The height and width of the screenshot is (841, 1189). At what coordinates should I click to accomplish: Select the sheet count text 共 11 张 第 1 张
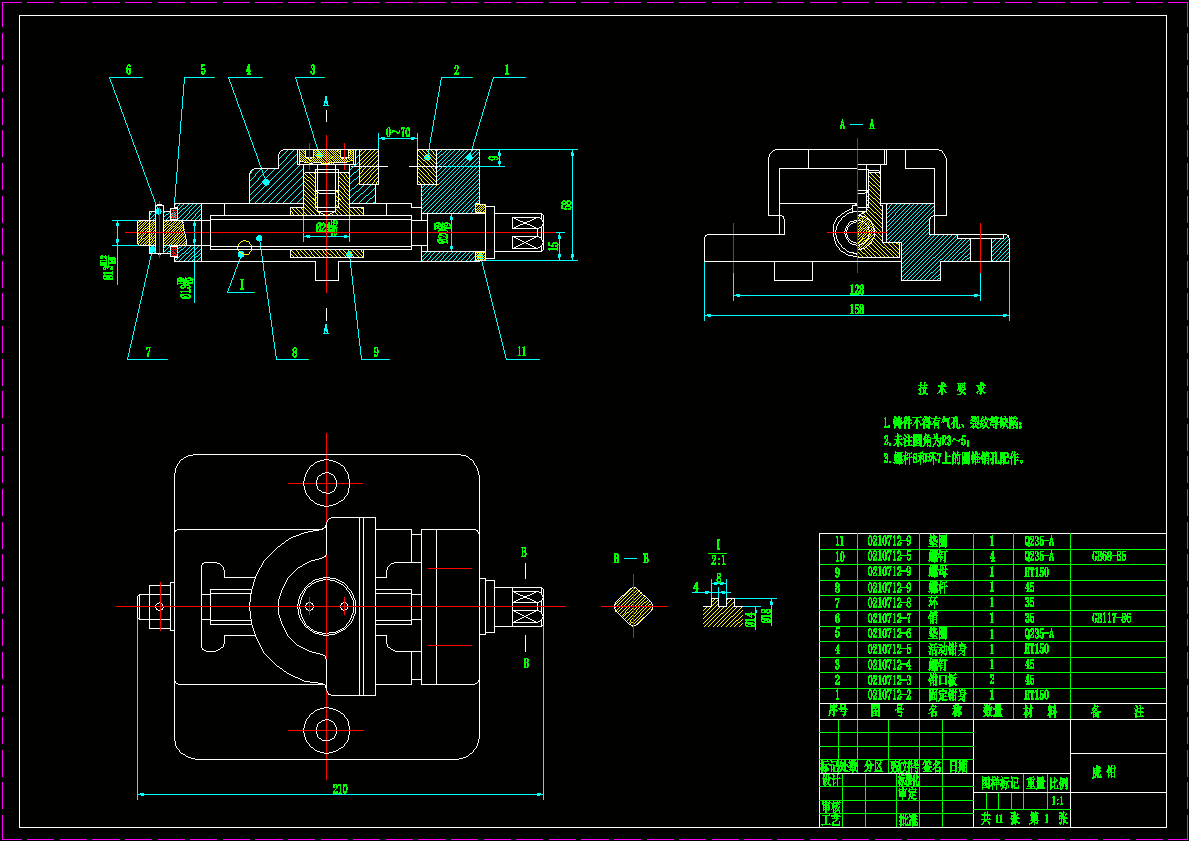point(1024,819)
